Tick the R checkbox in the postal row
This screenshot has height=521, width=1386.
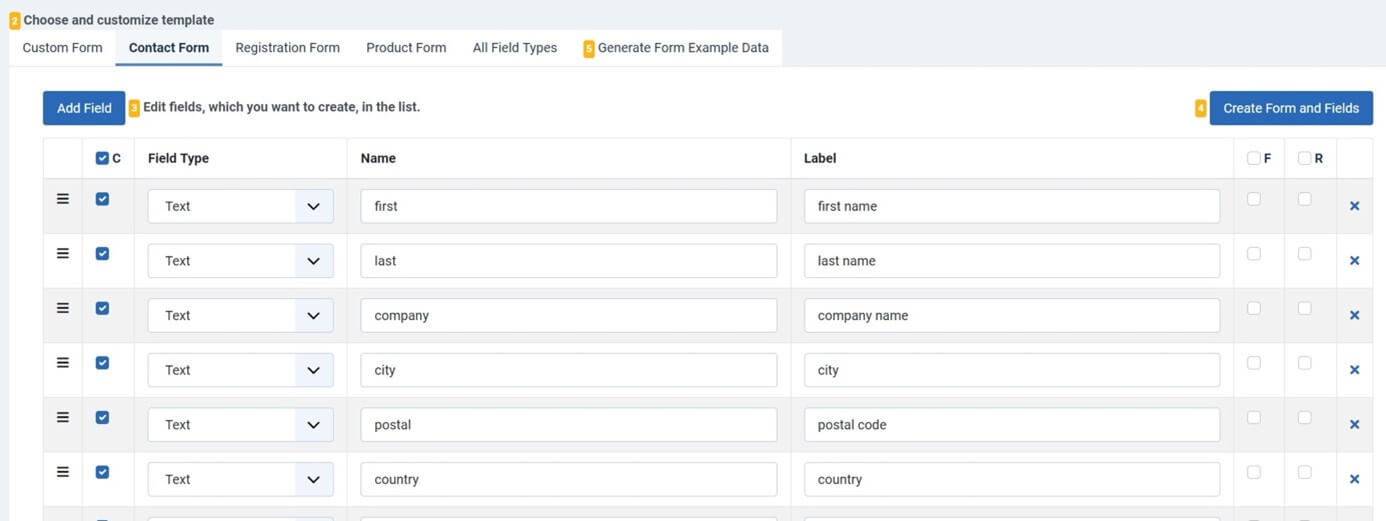pyautogui.click(x=1305, y=417)
